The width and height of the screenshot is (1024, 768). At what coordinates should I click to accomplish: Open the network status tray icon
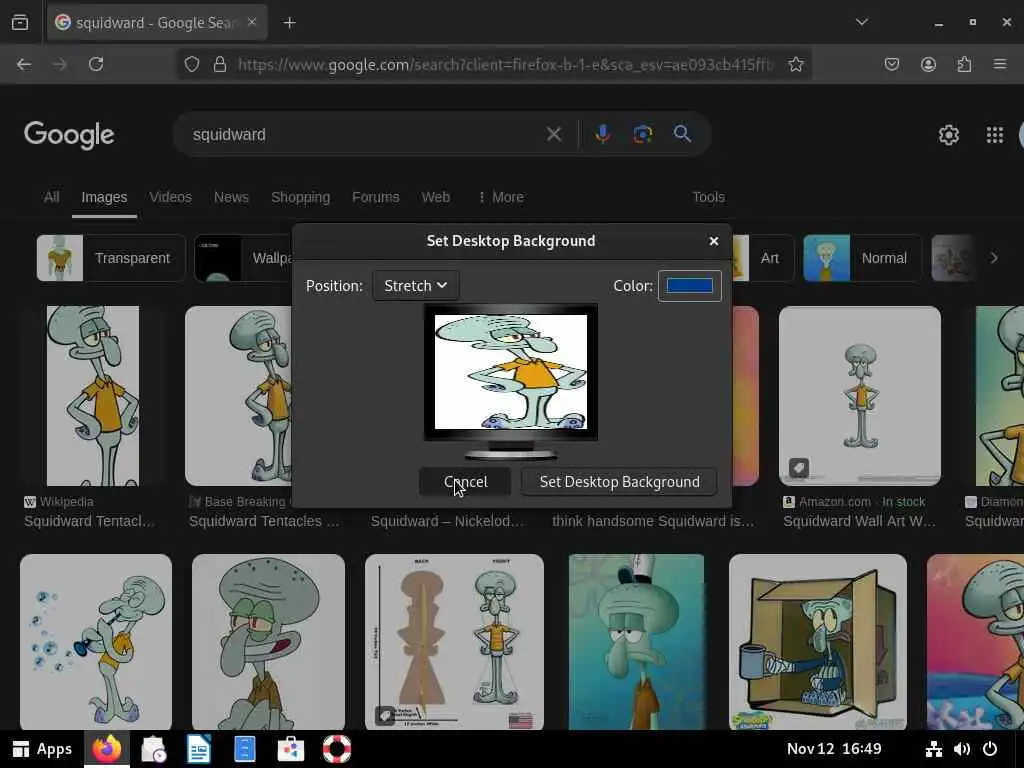[x=934, y=749]
